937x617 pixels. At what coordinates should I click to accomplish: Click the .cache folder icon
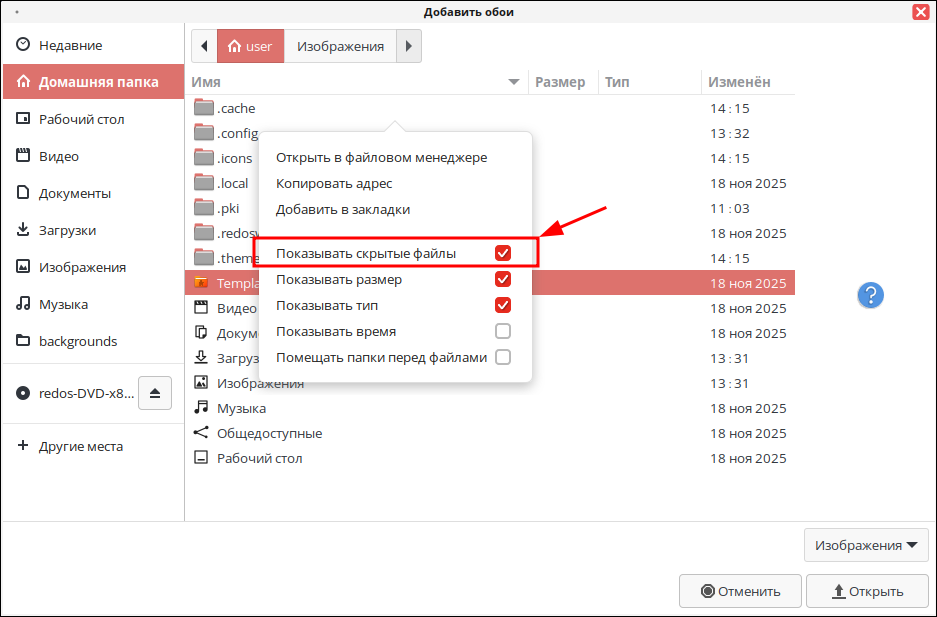(204, 108)
